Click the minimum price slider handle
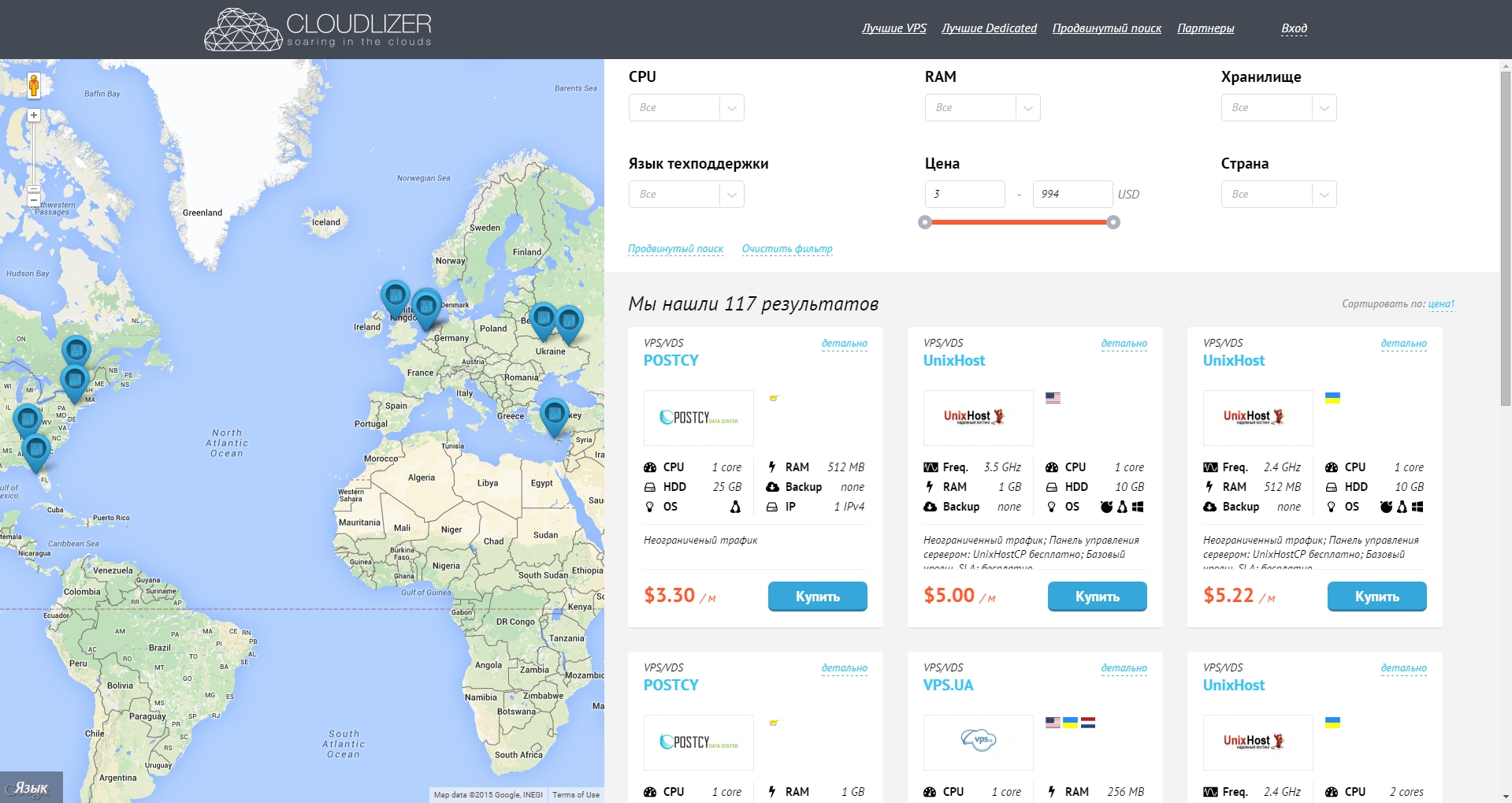The height and width of the screenshot is (803, 1512). point(925,222)
